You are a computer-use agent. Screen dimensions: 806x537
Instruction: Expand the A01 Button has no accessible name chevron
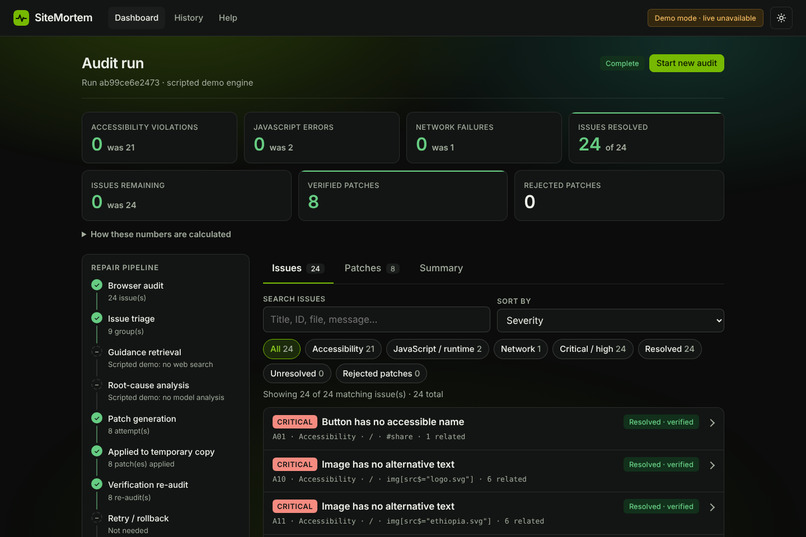tap(712, 423)
